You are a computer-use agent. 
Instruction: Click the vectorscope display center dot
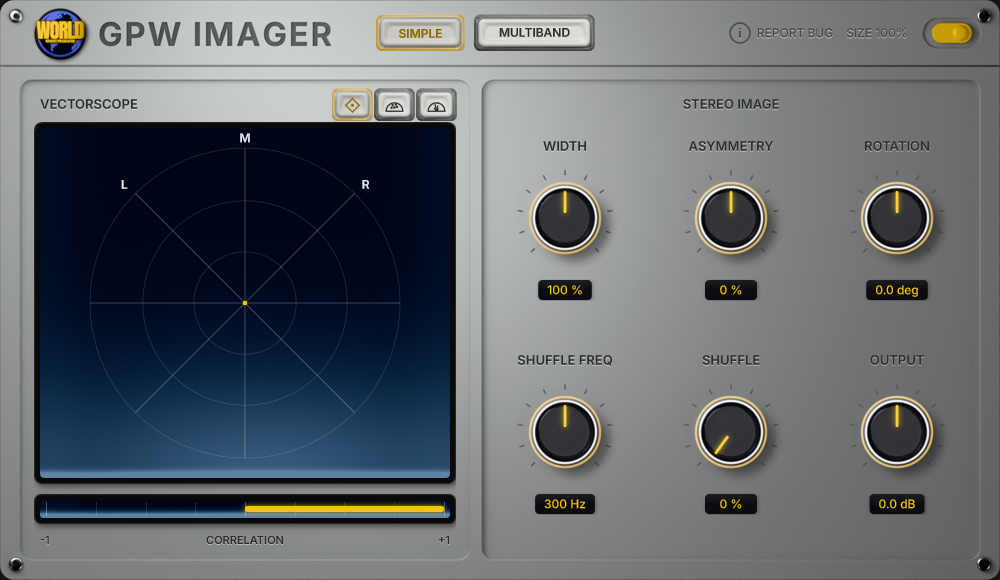245,303
